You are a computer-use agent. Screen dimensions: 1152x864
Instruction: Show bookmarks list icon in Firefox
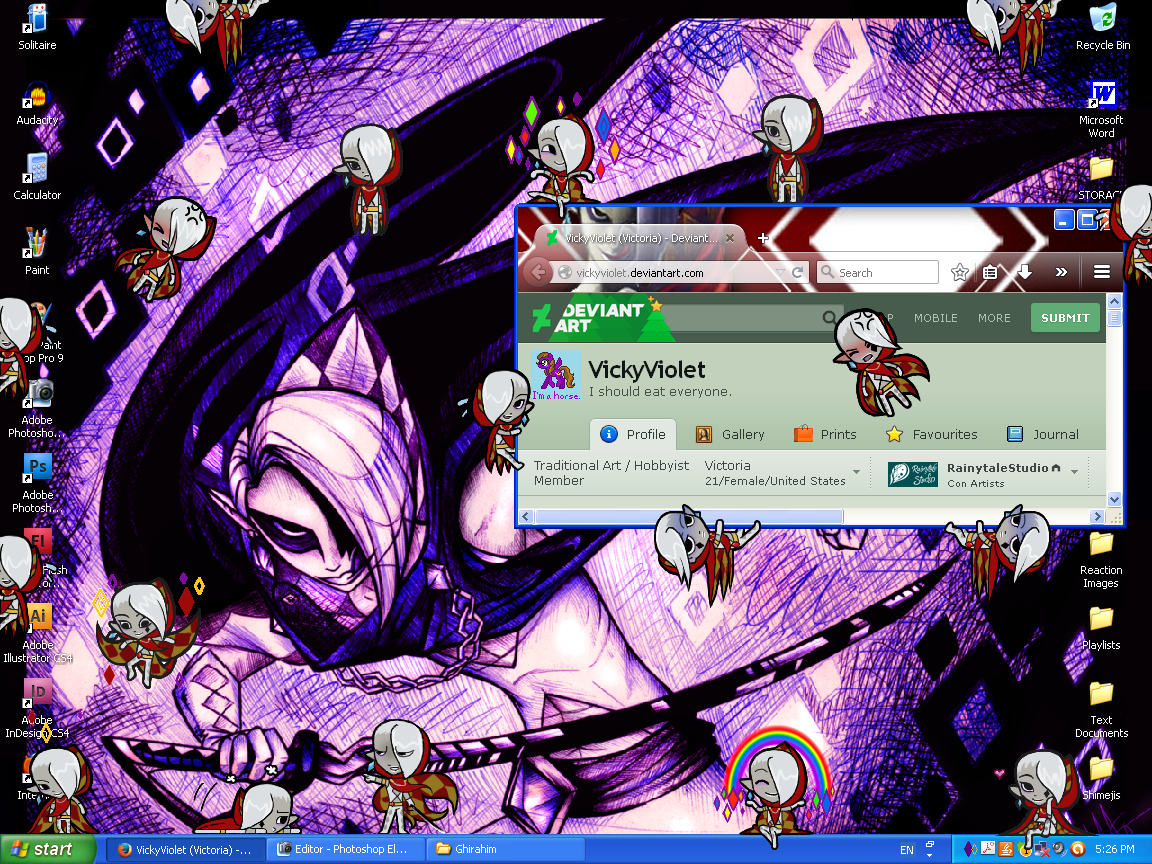990,273
